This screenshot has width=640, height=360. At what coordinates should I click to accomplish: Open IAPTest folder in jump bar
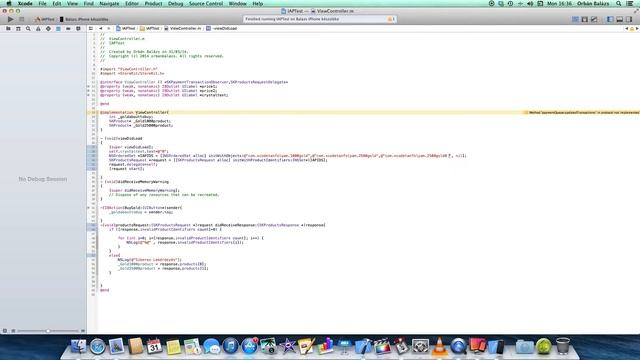tap(150, 29)
